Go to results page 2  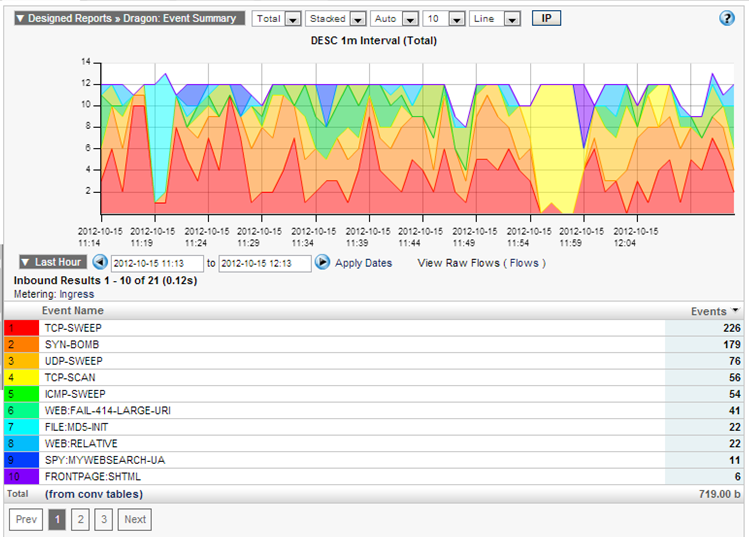point(80,519)
